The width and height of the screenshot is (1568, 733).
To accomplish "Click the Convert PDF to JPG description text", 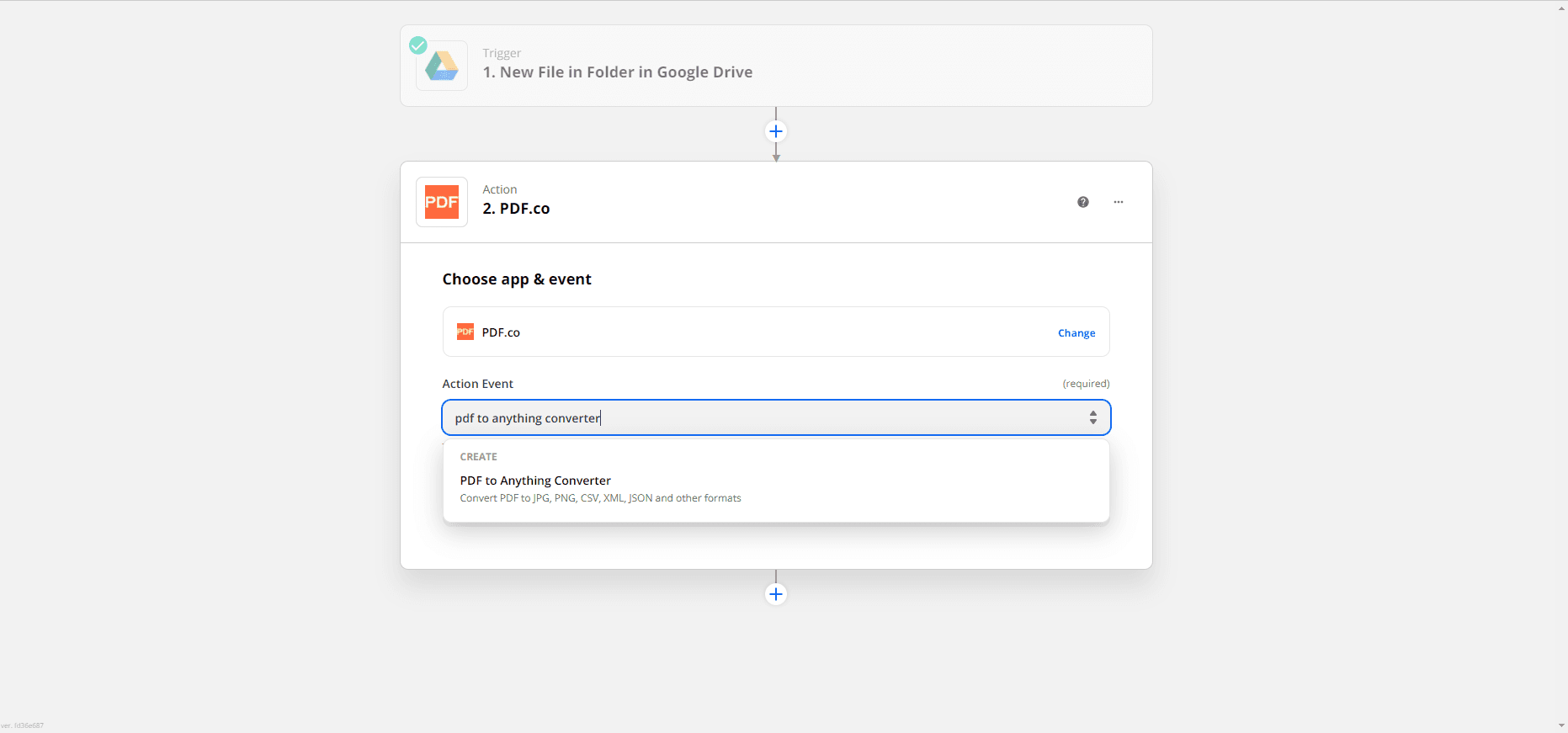I will tap(600, 498).
